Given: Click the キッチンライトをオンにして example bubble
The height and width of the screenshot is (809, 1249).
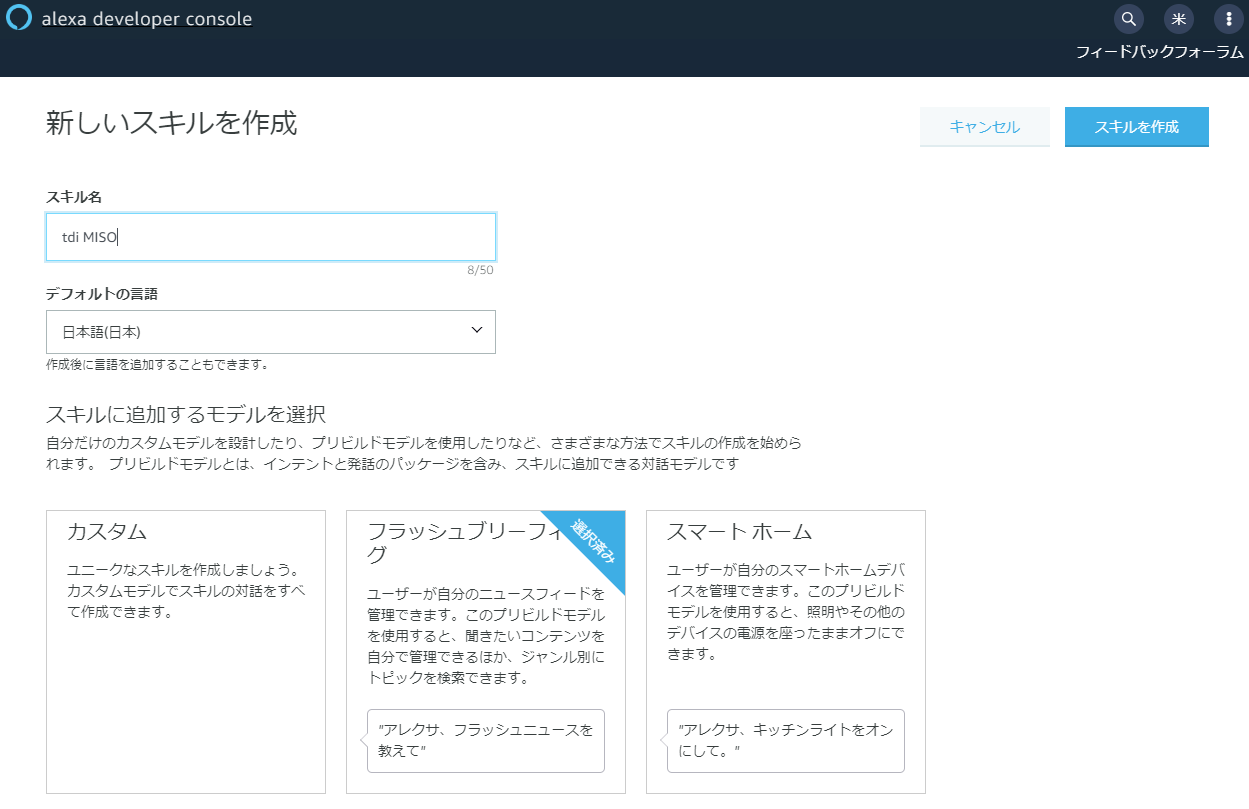Looking at the screenshot, I should (x=786, y=740).
